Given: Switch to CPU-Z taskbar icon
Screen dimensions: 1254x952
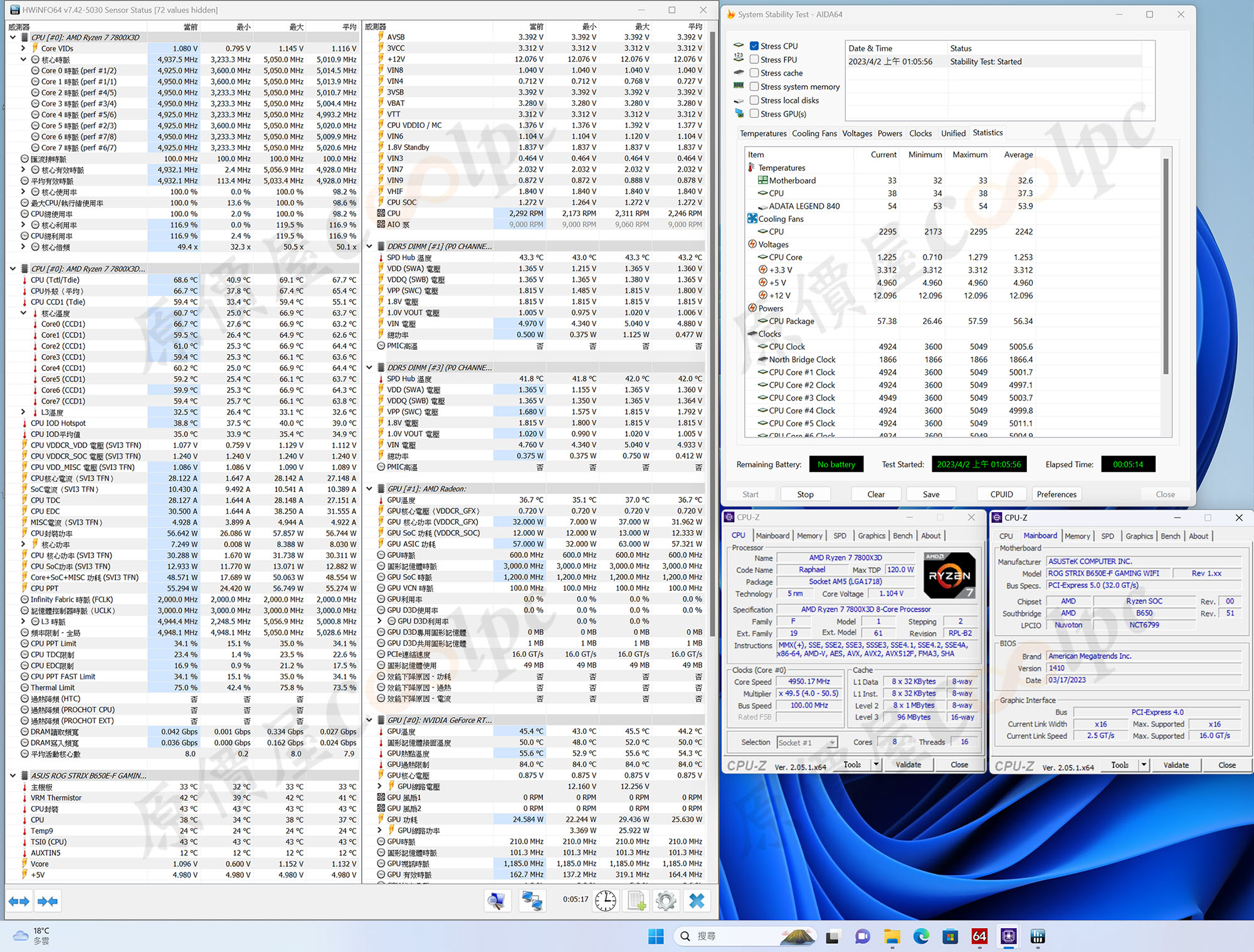Looking at the screenshot, I should [x=1008, y=936].
